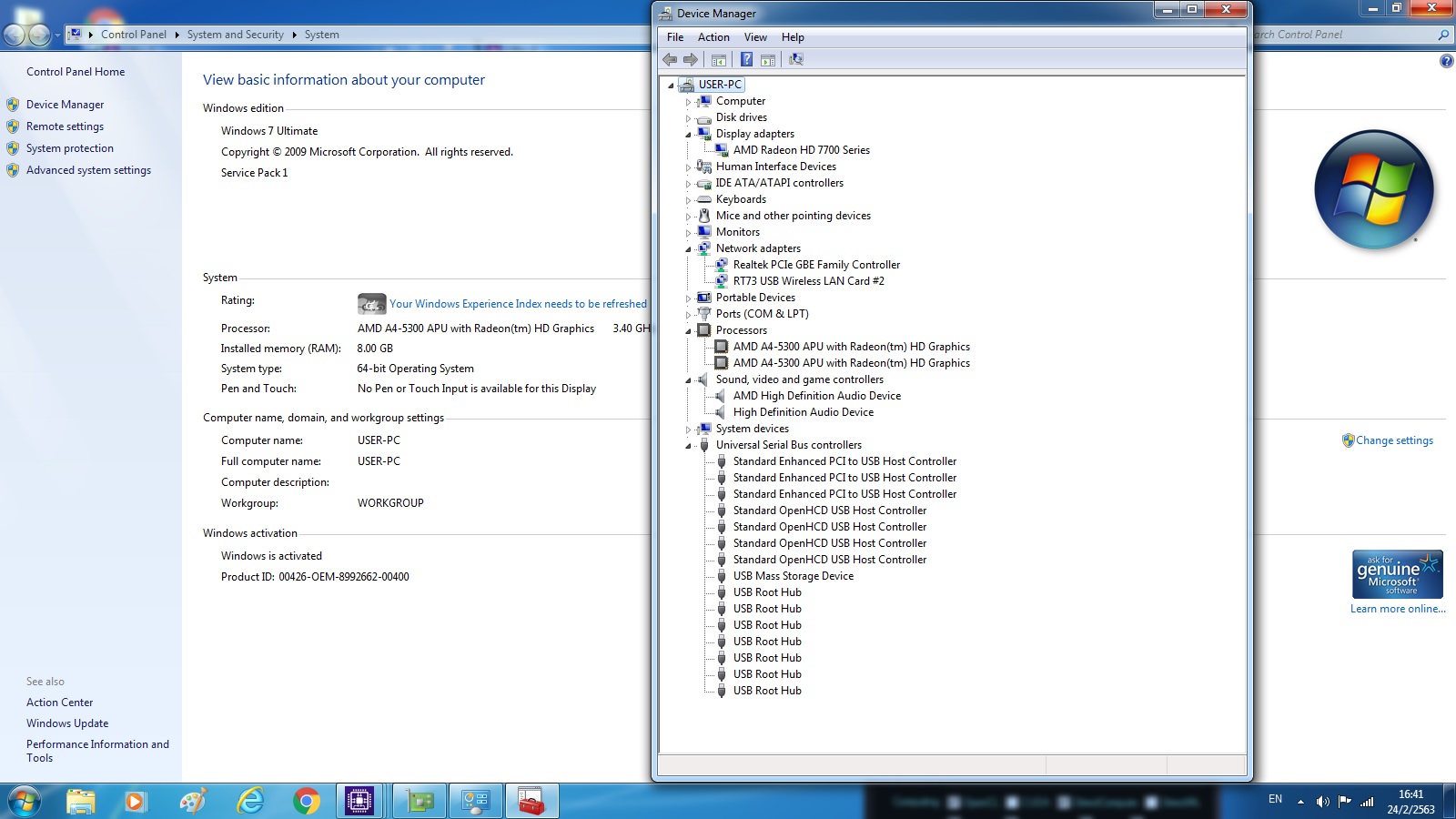Toggle the Show/Hide Console Tree toolbar icon
The height and width of the screenshot is (819, 1456).
coord(719,59)
